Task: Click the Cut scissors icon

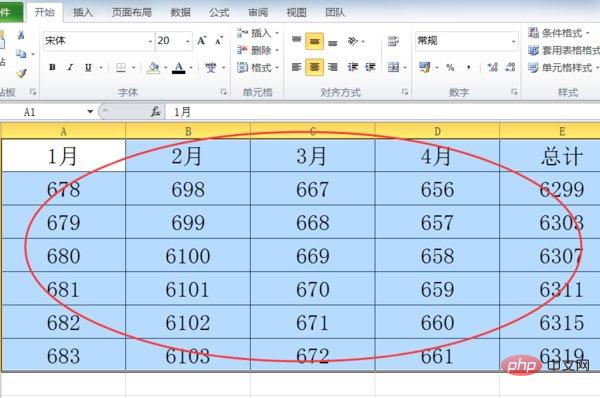Action: (21, 35)
